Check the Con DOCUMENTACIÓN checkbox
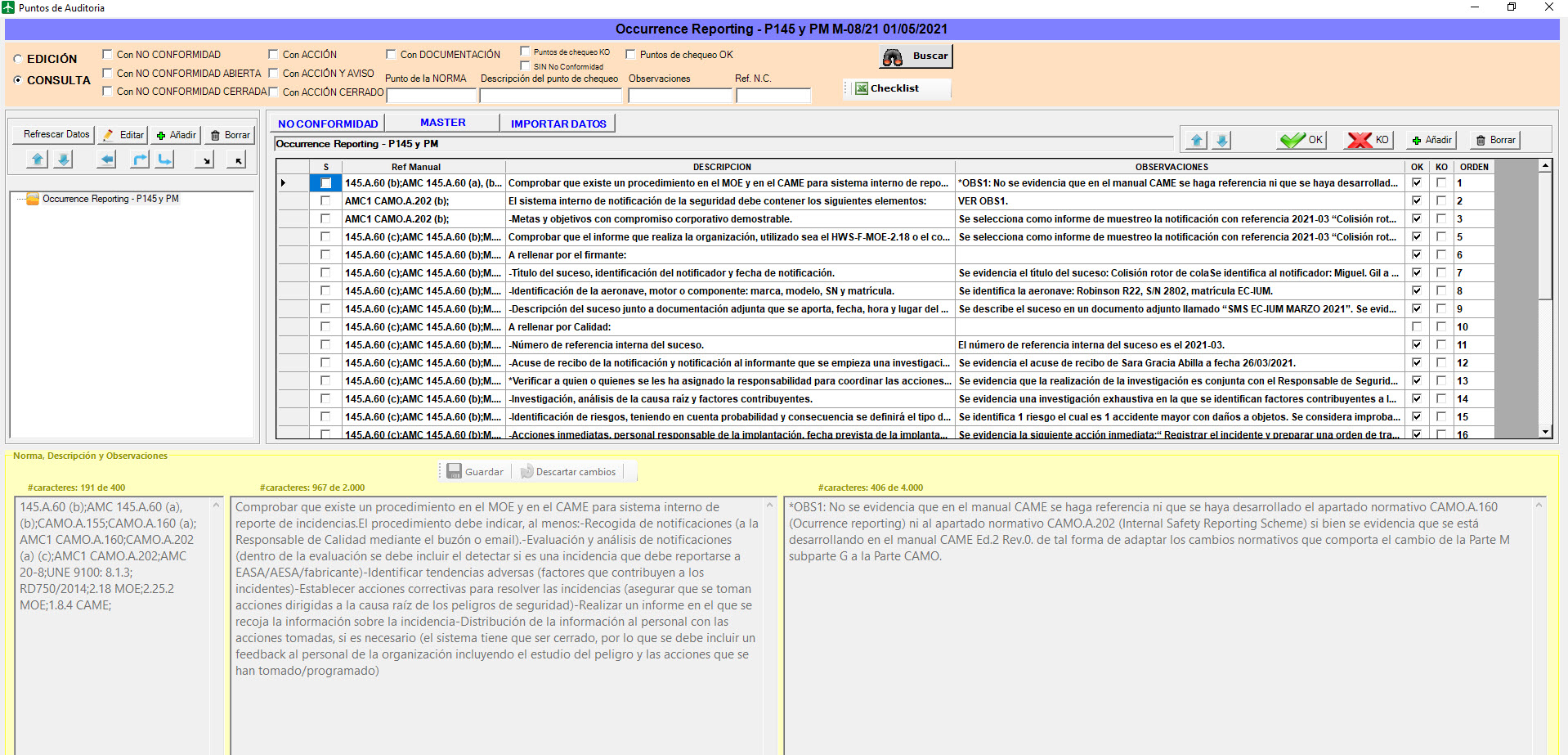 391,55
